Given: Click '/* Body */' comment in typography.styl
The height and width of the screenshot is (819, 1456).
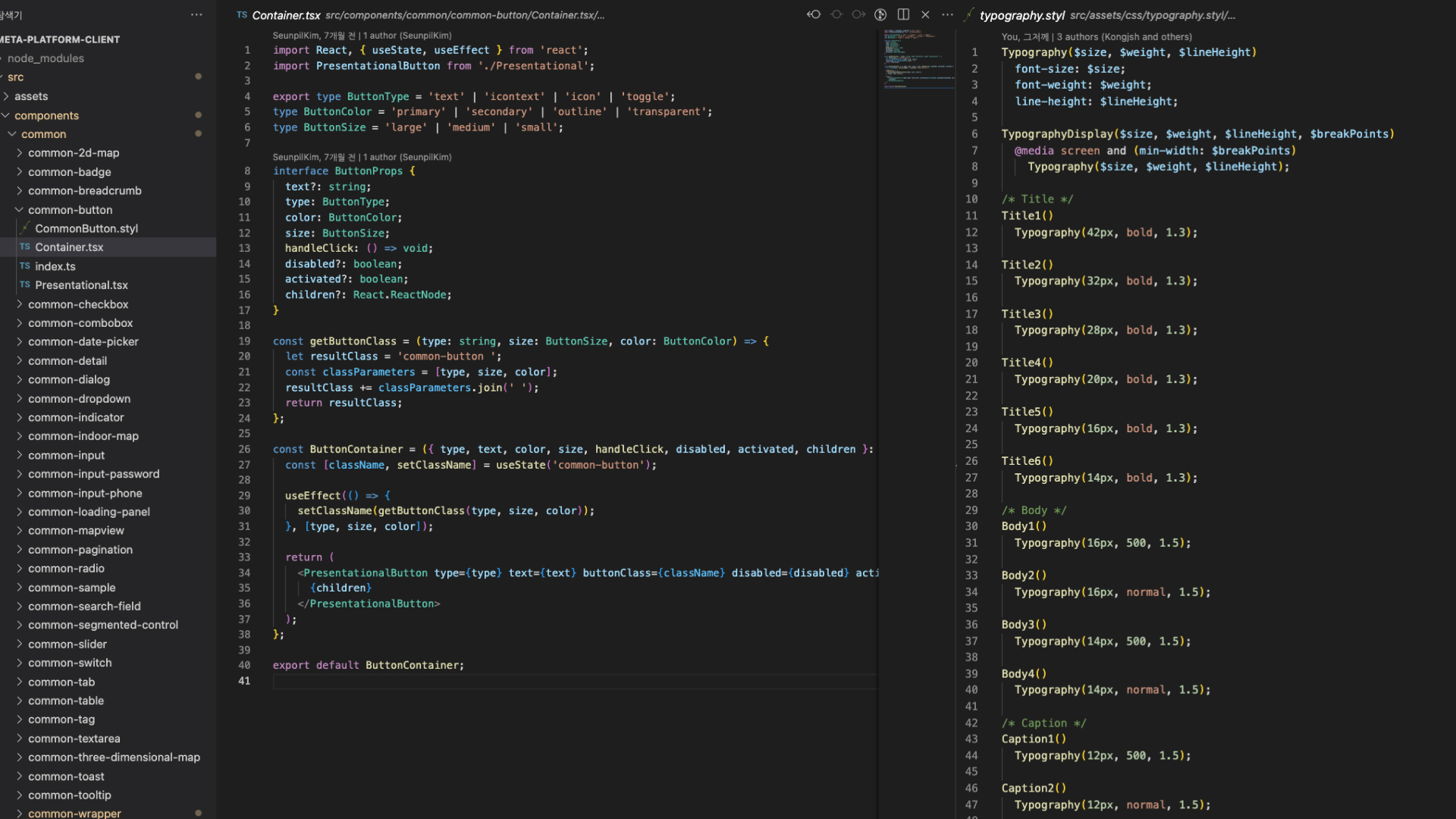Looking at the screenshot, I should pos(1034,510).
